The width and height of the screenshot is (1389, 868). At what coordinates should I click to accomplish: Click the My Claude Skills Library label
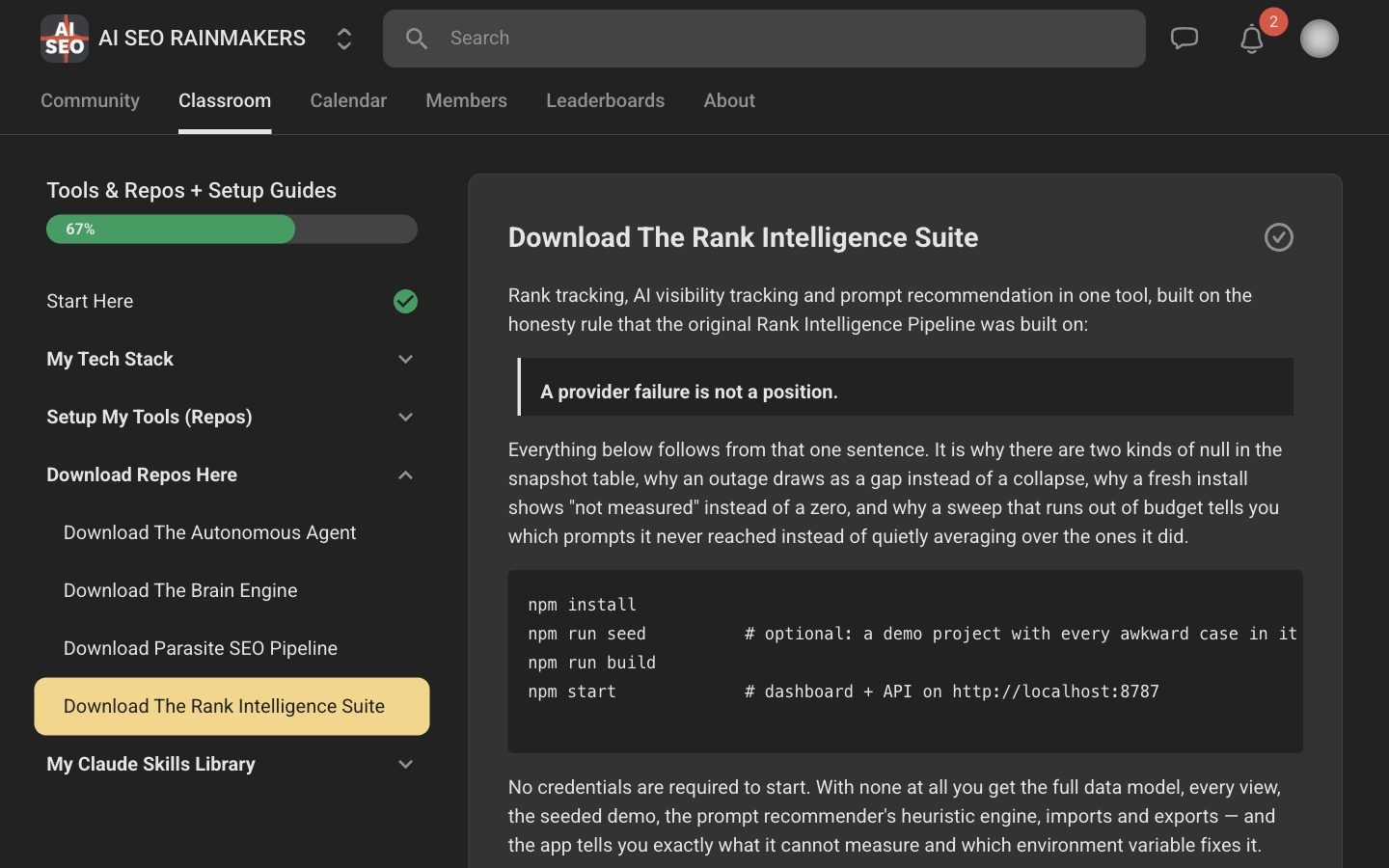(x=150, y=764)
